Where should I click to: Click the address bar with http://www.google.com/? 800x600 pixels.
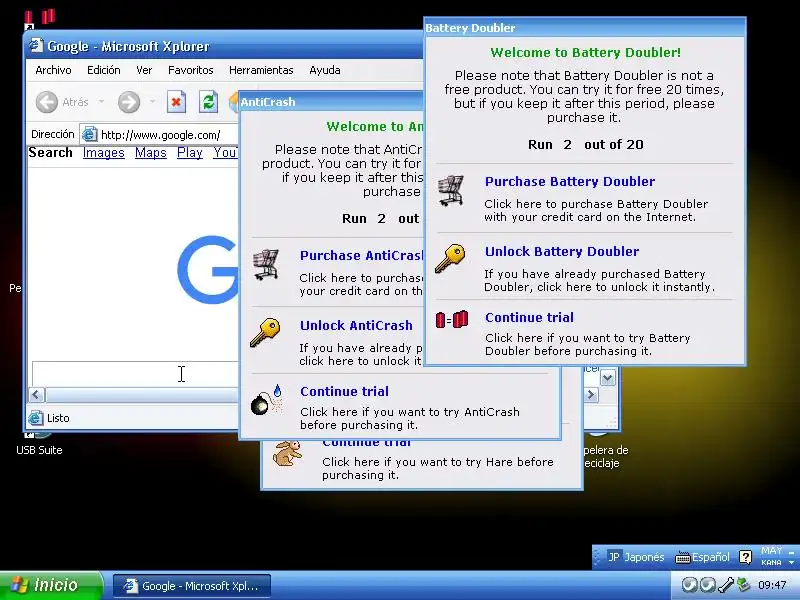159,135
